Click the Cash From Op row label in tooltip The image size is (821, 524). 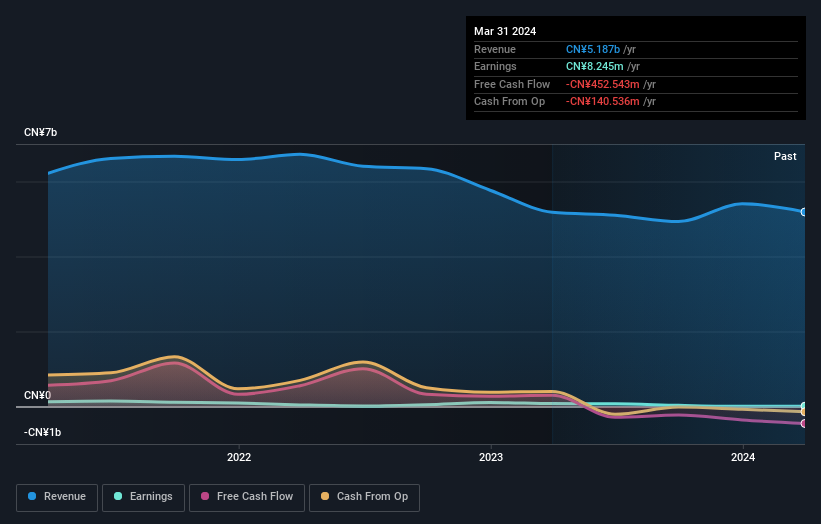[x=509, y=102]
